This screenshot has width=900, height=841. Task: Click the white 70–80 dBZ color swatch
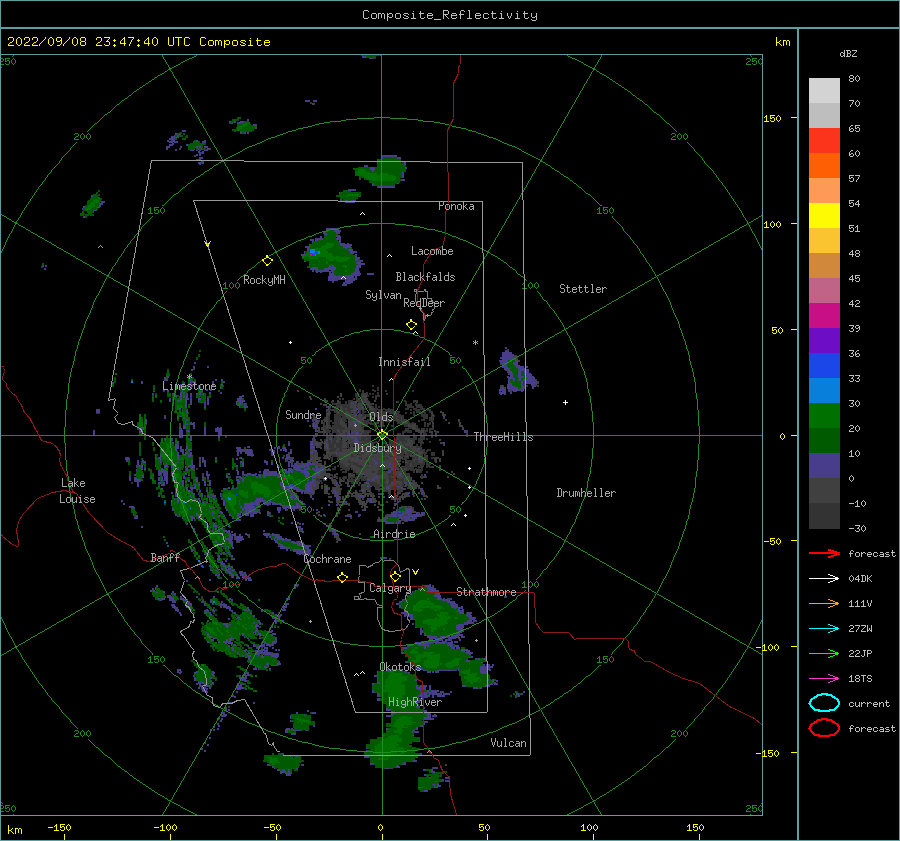tap(824, 91)
